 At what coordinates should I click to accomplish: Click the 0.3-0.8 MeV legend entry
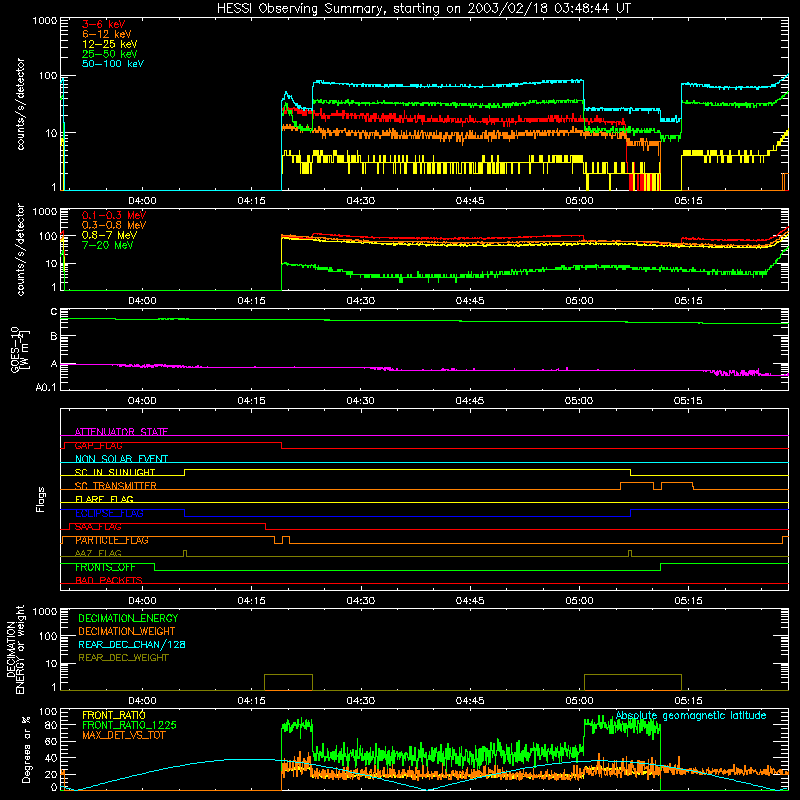tap(114, 226)
